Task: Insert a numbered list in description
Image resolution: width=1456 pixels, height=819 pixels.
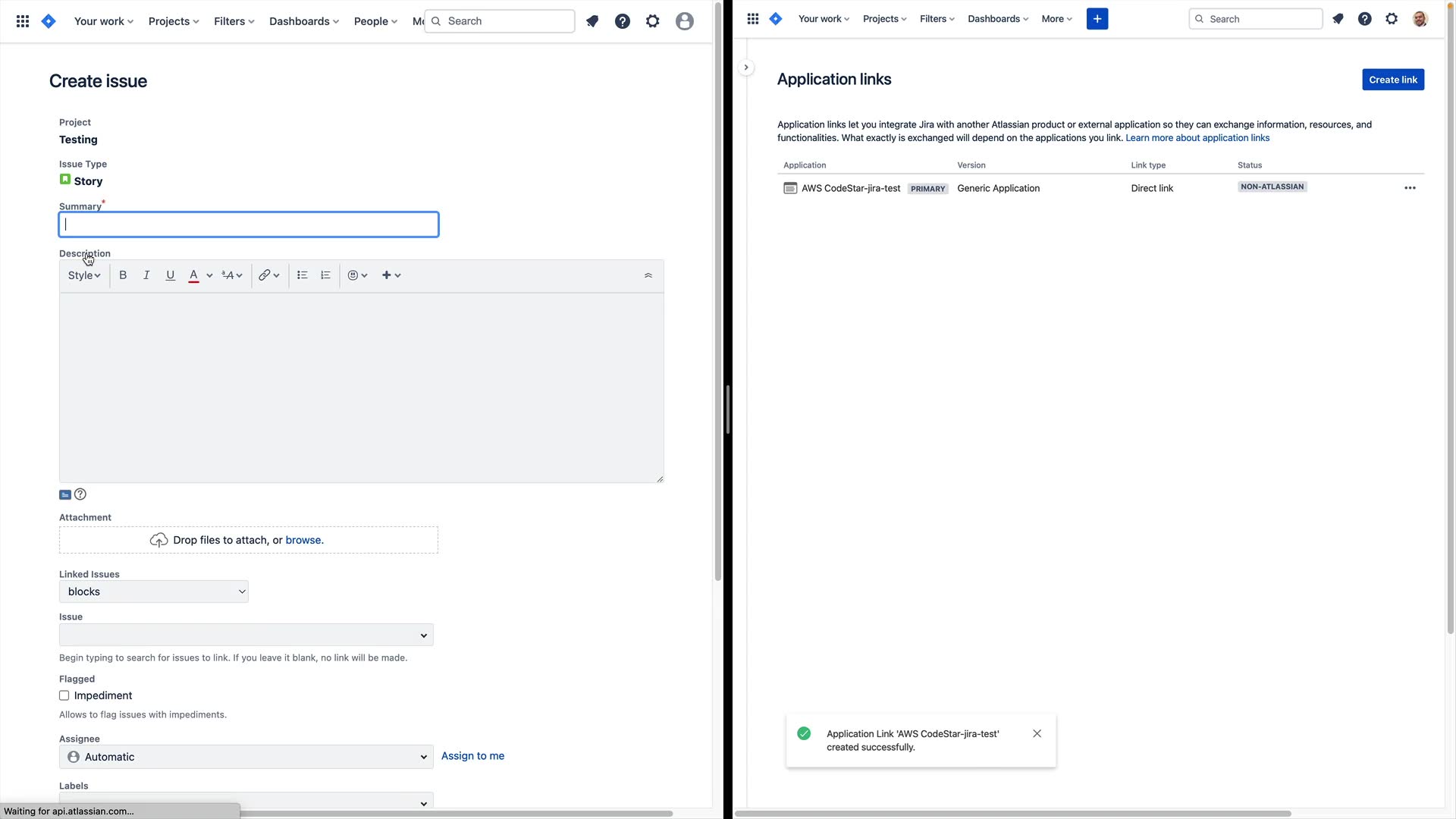Action: click(325, 275)
